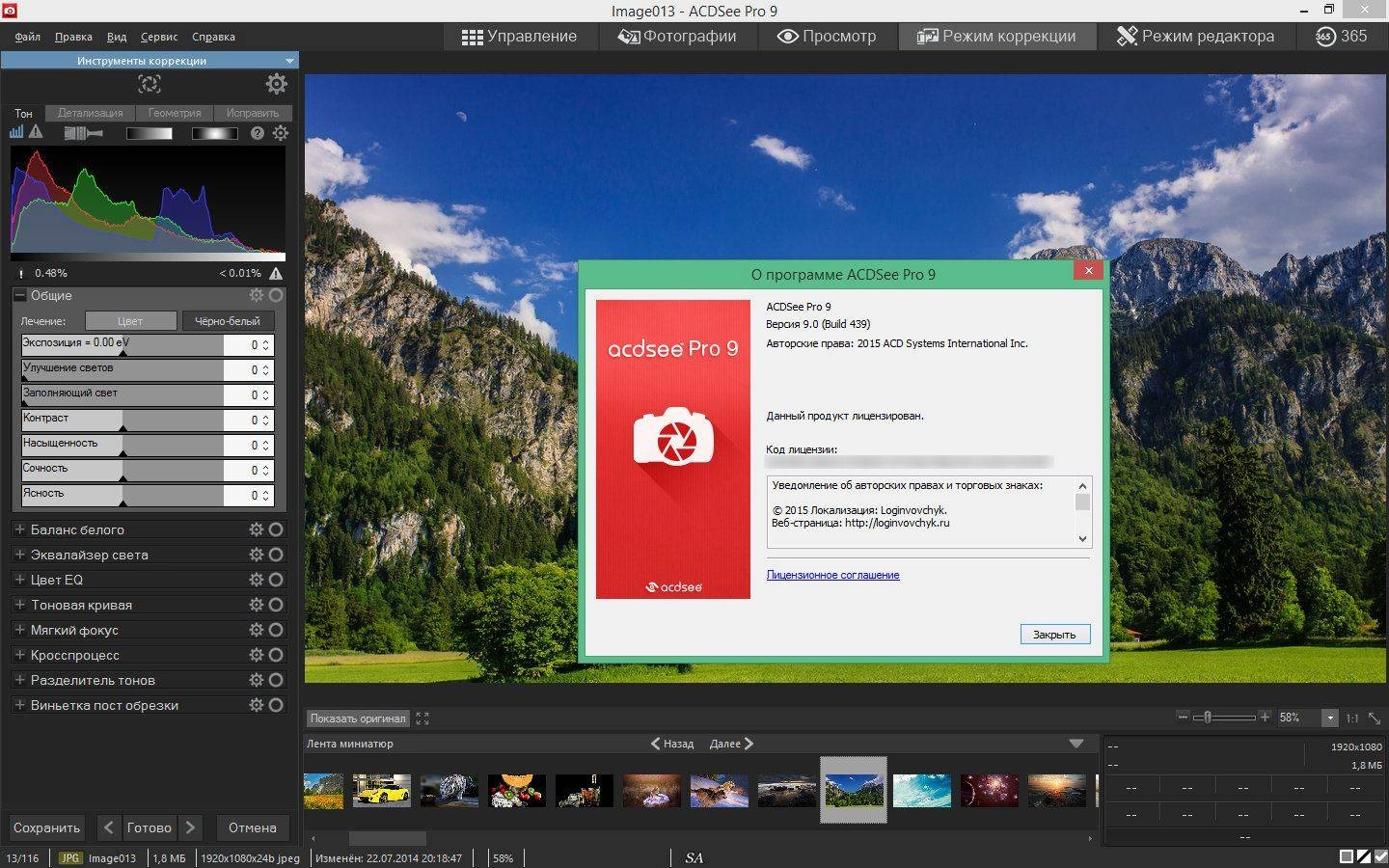Open gear settings for Цвет EQ
The image size is (1389, 868).
[257, 580]
